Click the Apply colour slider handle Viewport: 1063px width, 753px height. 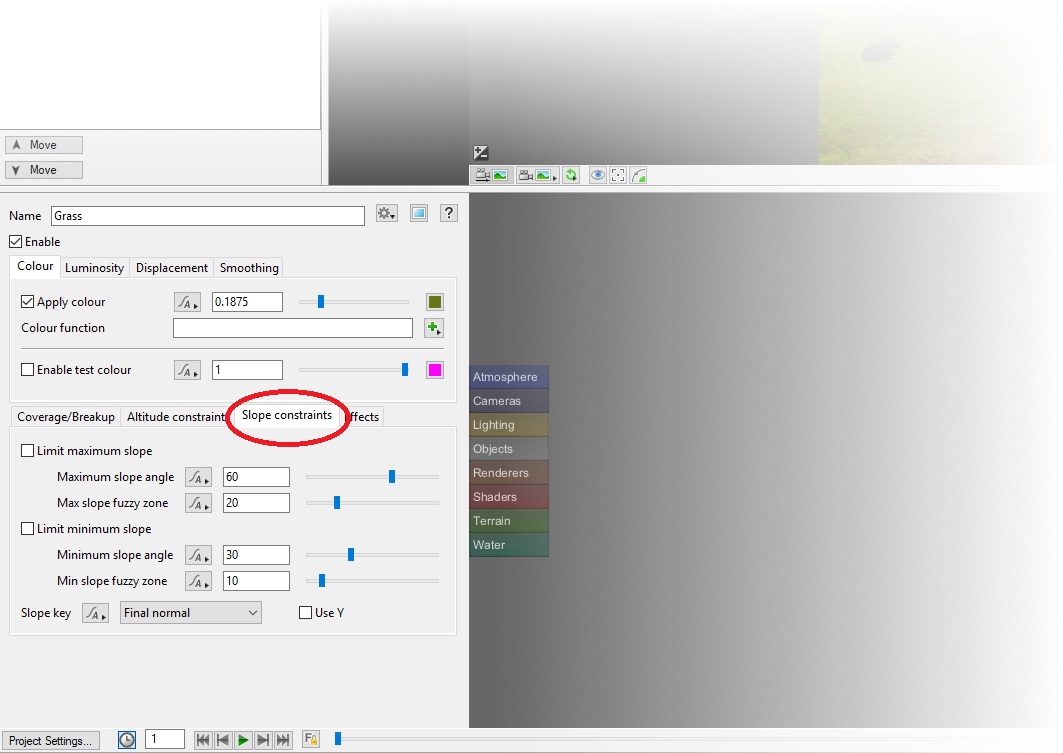tap(321, 302)
